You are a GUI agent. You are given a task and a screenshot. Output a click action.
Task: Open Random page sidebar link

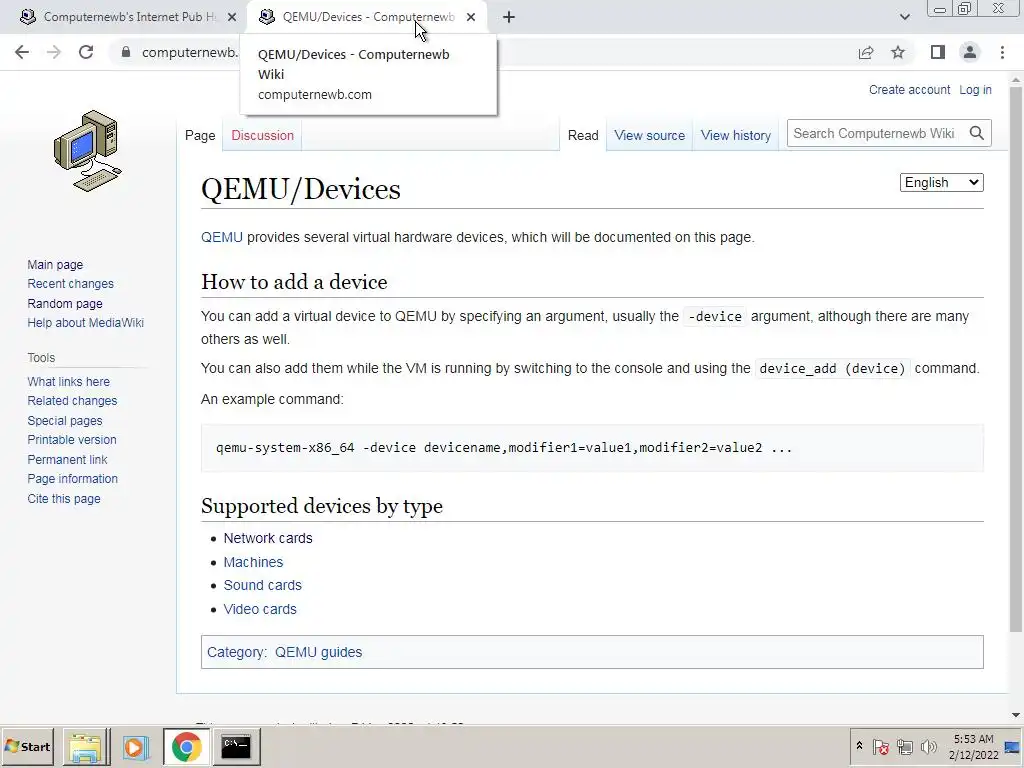(x=65, y=303)
